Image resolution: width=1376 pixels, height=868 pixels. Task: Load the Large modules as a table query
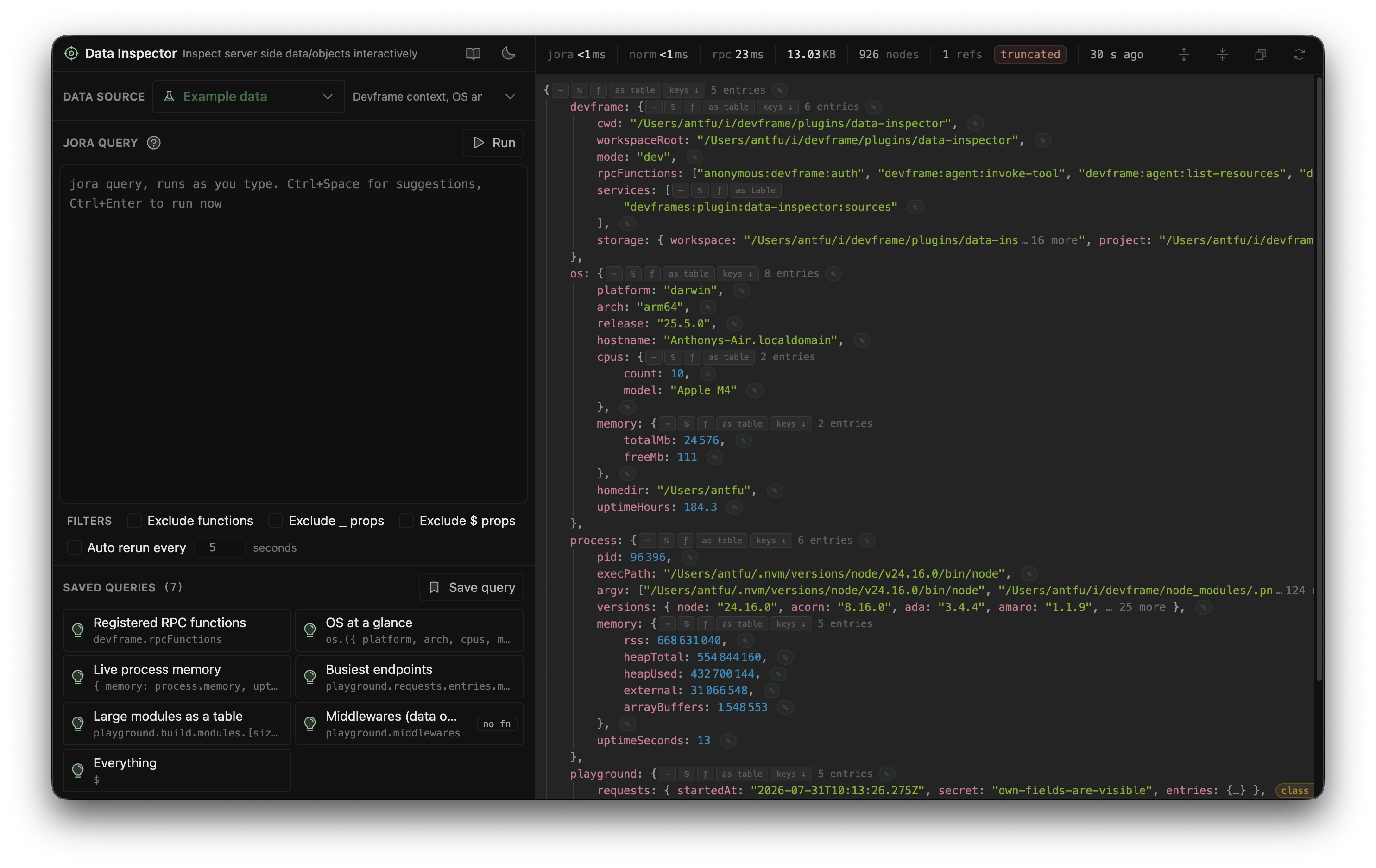coord(177,724)
